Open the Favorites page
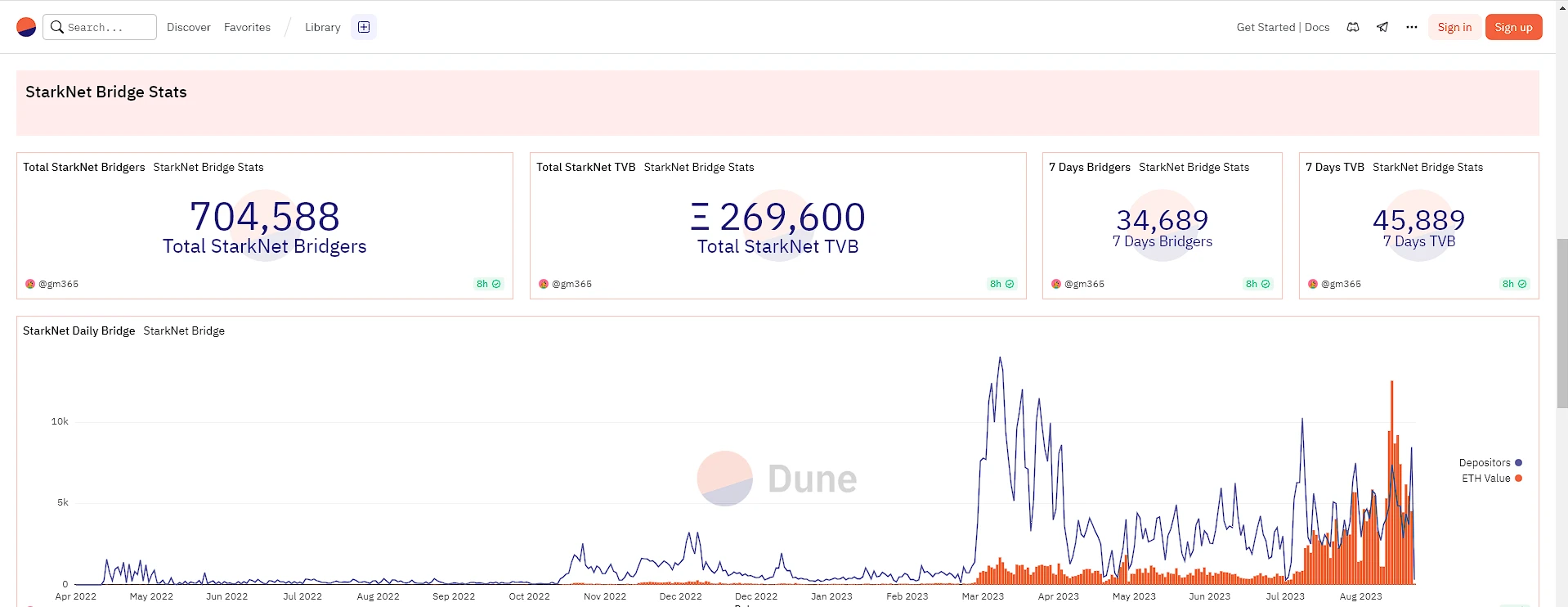Image resolution: width=1568 pixels, height=607 pixels. (x=247, y=27)
